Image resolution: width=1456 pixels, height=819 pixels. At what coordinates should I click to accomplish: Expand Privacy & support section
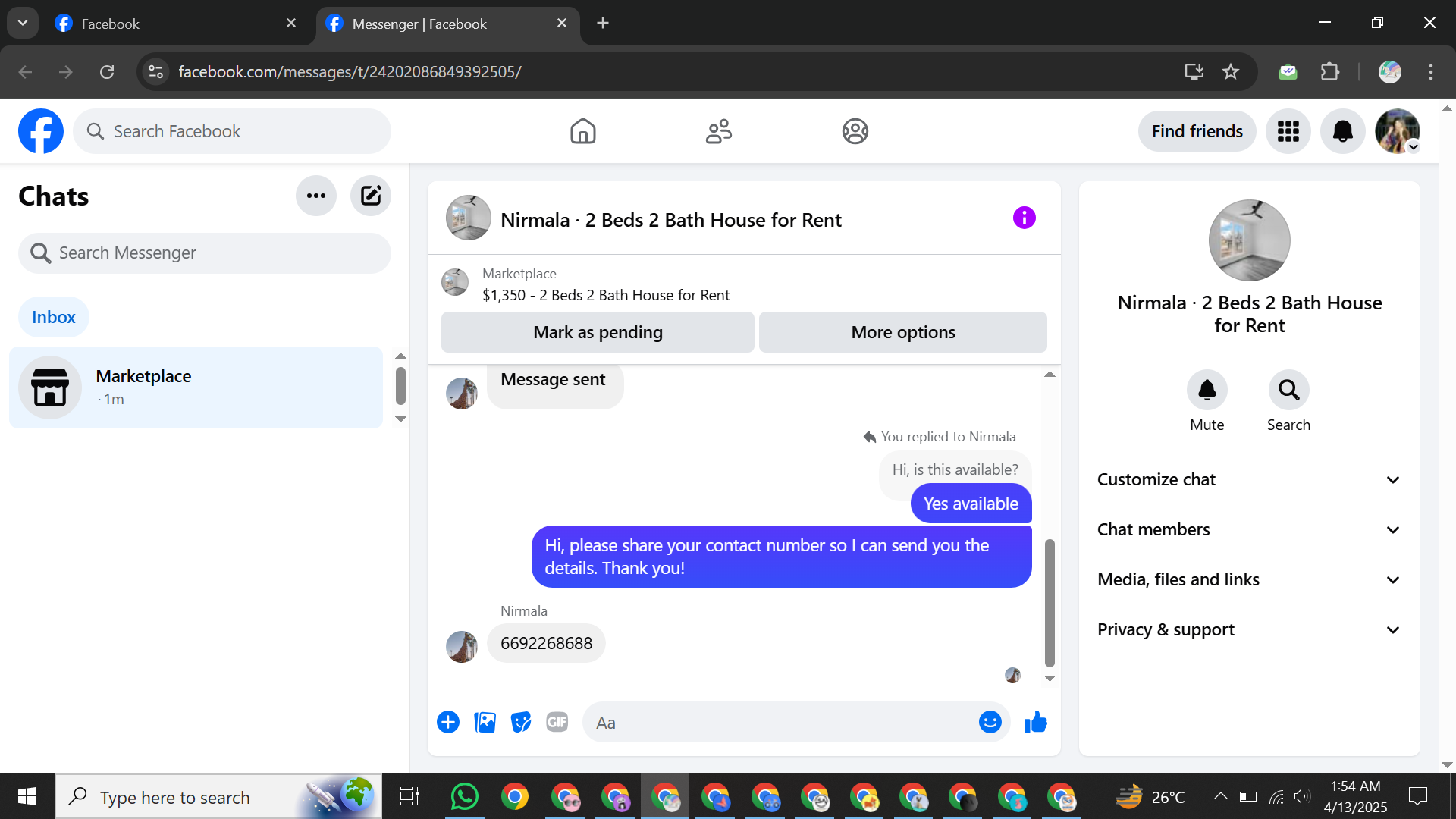[x=1249, y=629]
